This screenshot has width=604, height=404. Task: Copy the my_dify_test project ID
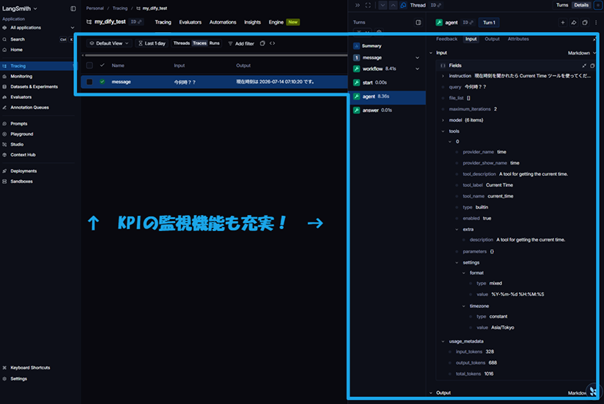tap(136, 22)
